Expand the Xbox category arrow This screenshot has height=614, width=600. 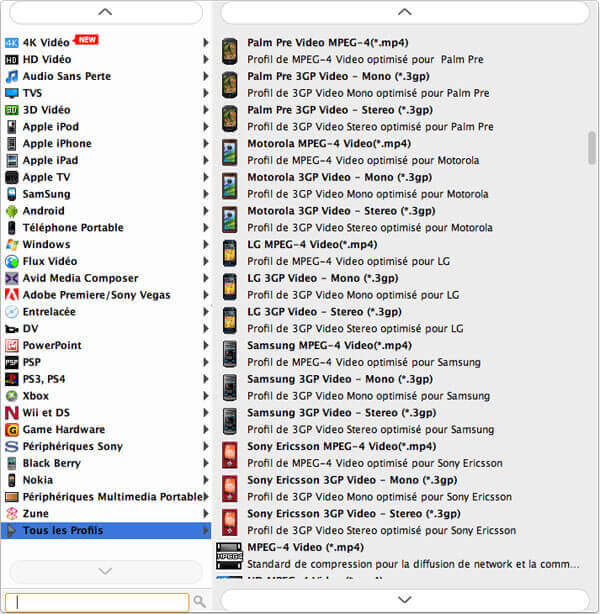pos(206,396)
